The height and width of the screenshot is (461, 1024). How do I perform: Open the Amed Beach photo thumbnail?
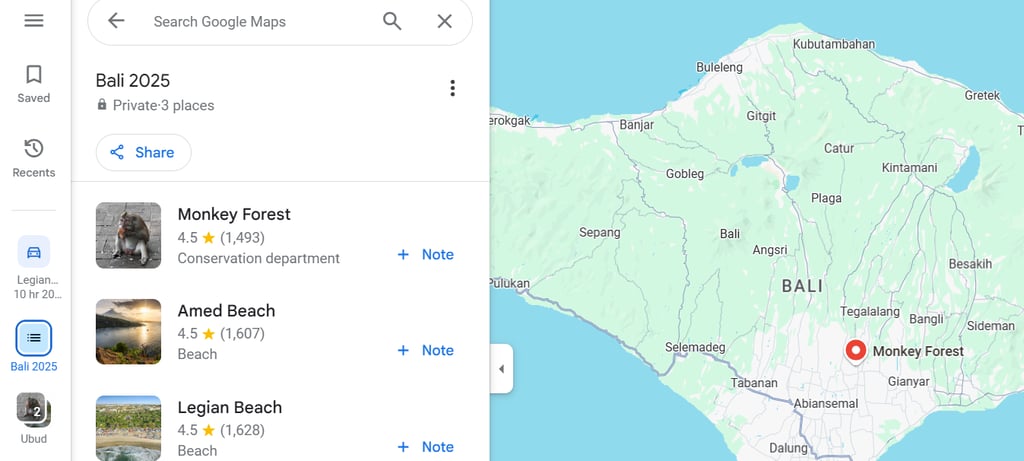tap(128, 331)
